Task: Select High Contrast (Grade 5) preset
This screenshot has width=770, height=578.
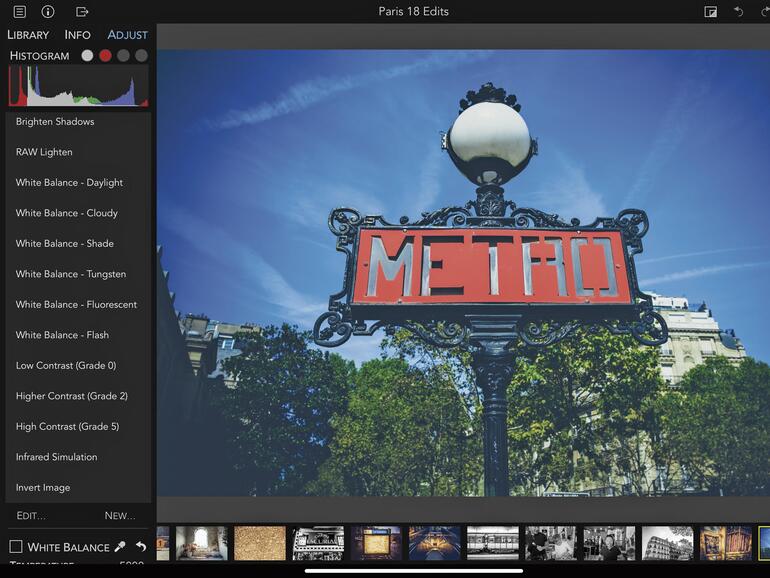Action: point(67,427)
